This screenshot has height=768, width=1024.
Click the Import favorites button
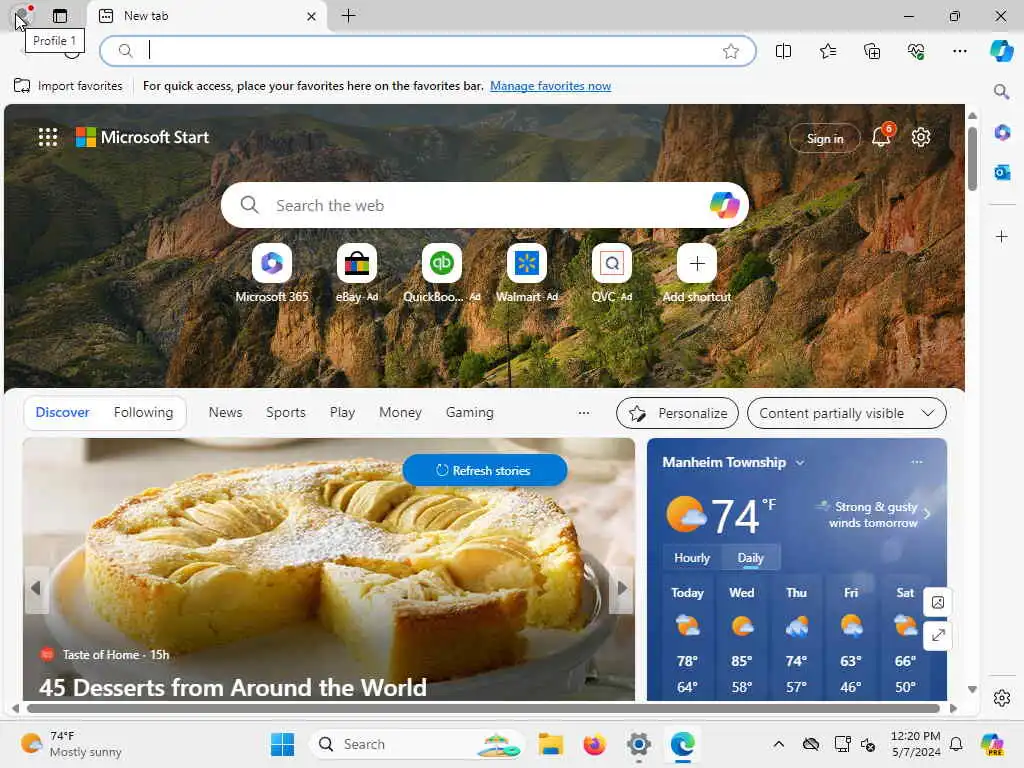(x=68, y=86)
